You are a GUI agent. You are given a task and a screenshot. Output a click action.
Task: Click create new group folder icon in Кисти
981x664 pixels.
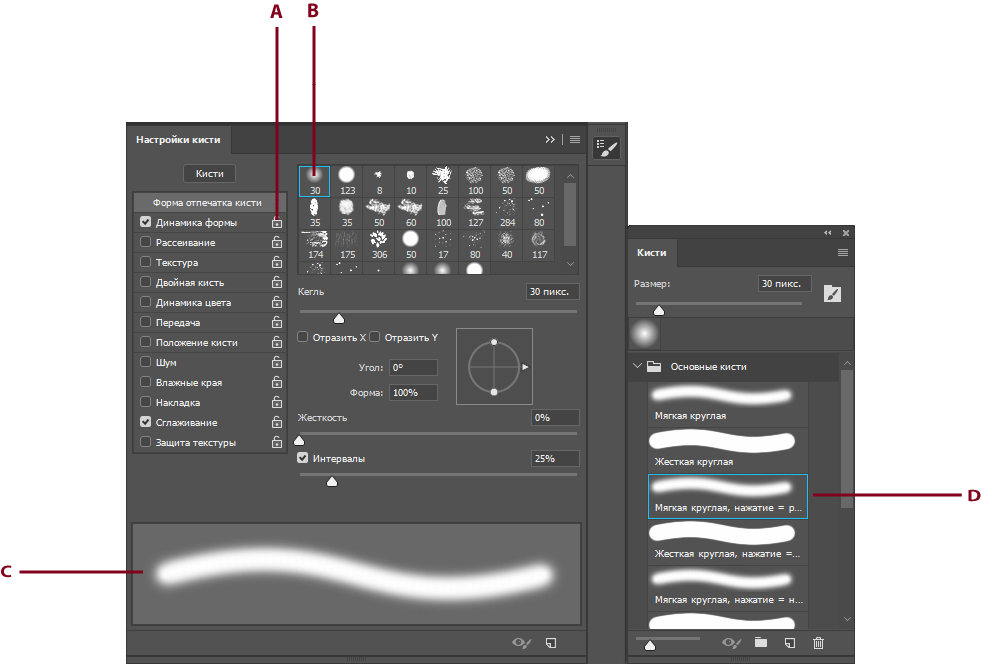[x=761, y=642]
